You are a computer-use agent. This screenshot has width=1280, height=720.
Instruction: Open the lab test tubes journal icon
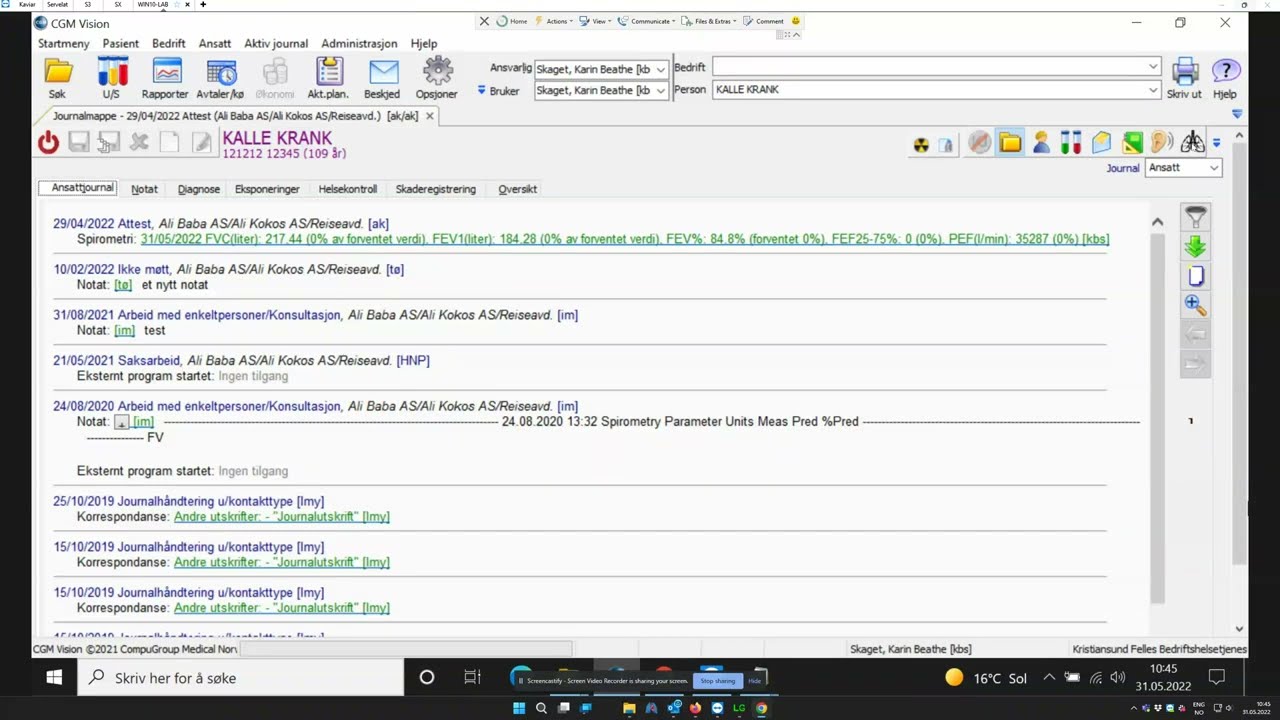(x=1071, y=143)
